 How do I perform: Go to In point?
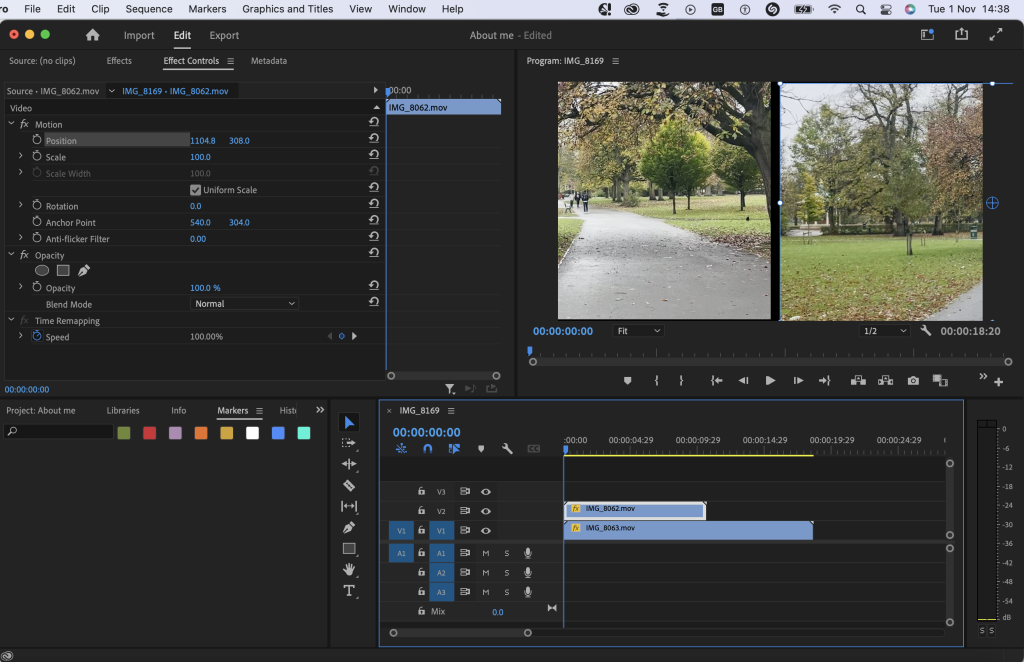coord(716,381)
